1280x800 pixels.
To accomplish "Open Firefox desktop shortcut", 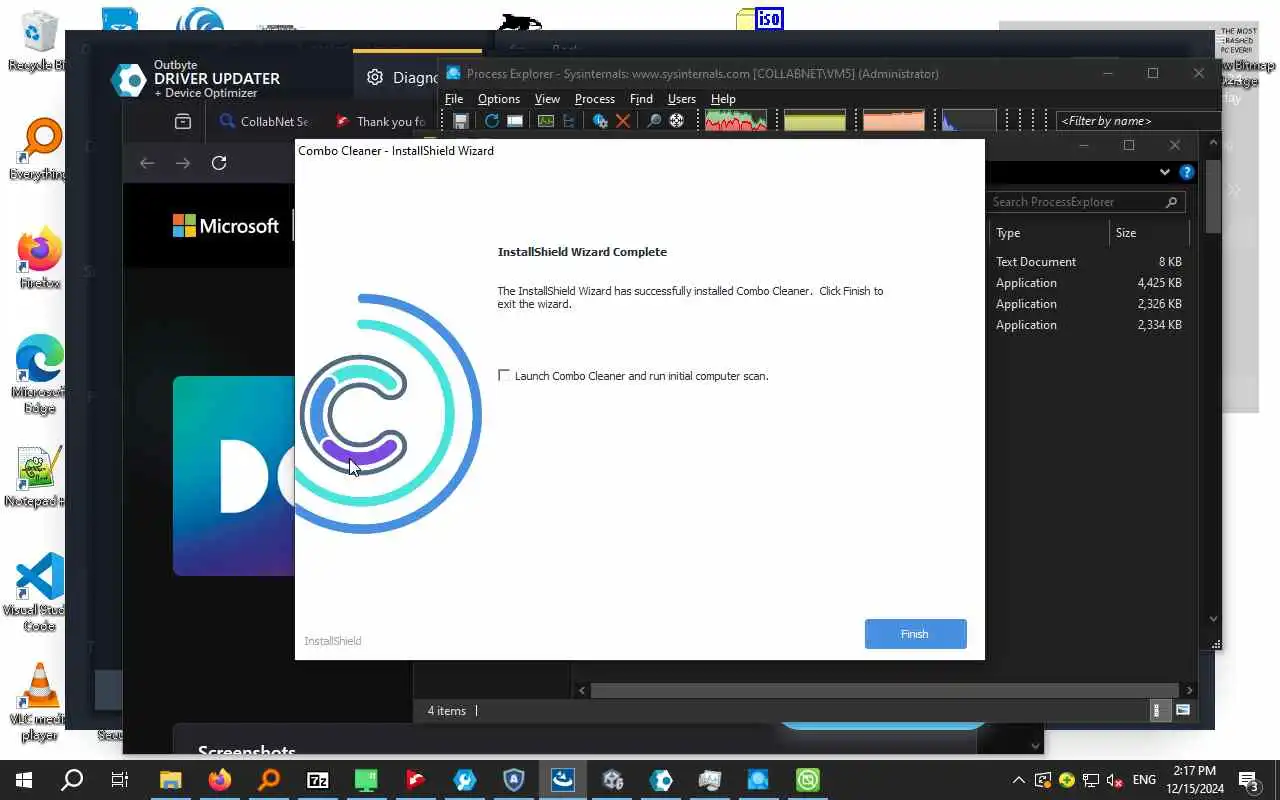I will [x=40, y=258].
